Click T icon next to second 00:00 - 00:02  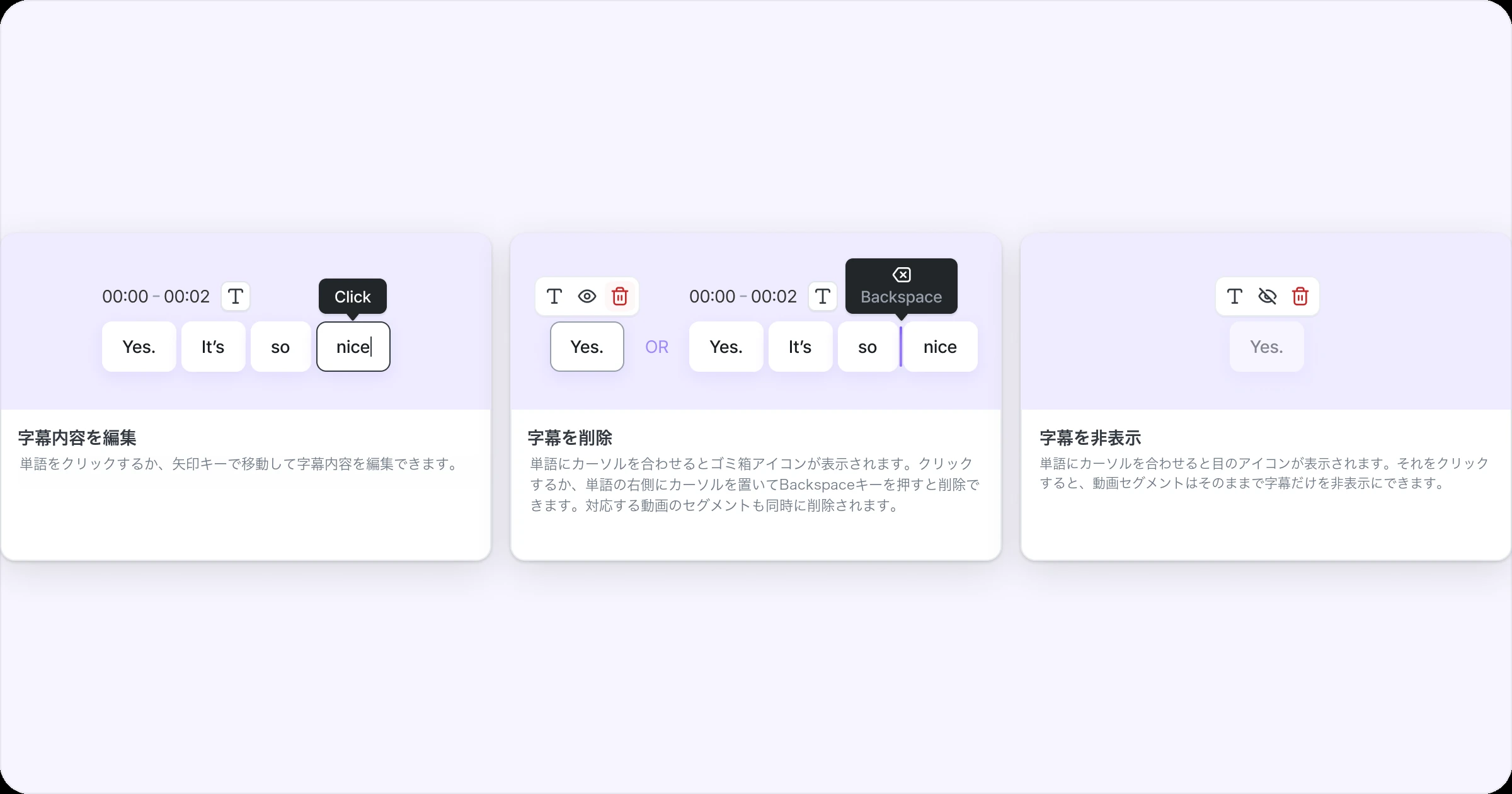tap(823, 296)
